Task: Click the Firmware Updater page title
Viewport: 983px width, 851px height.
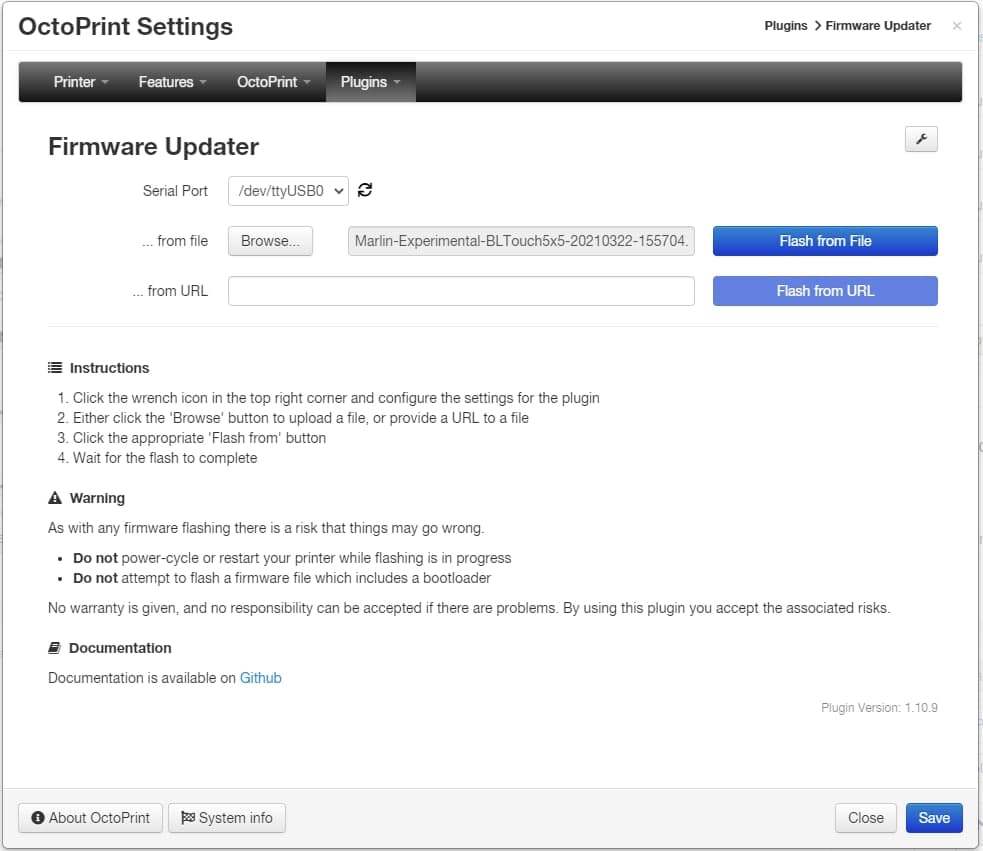Action: [x=154, y=147]
